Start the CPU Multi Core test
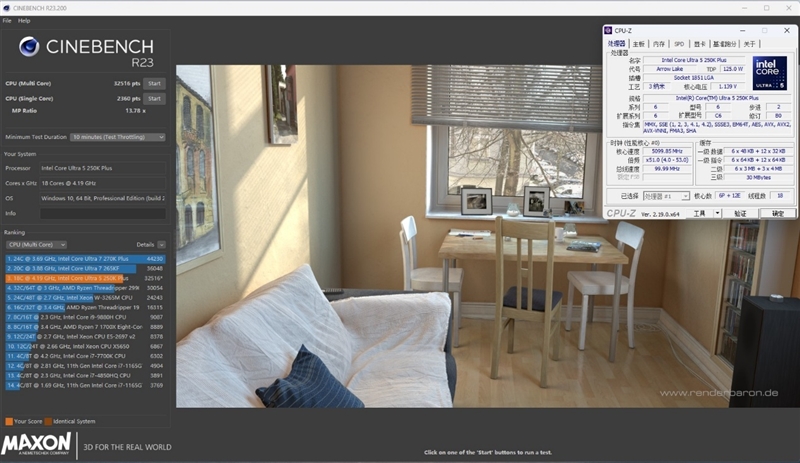 click(154, 83)
